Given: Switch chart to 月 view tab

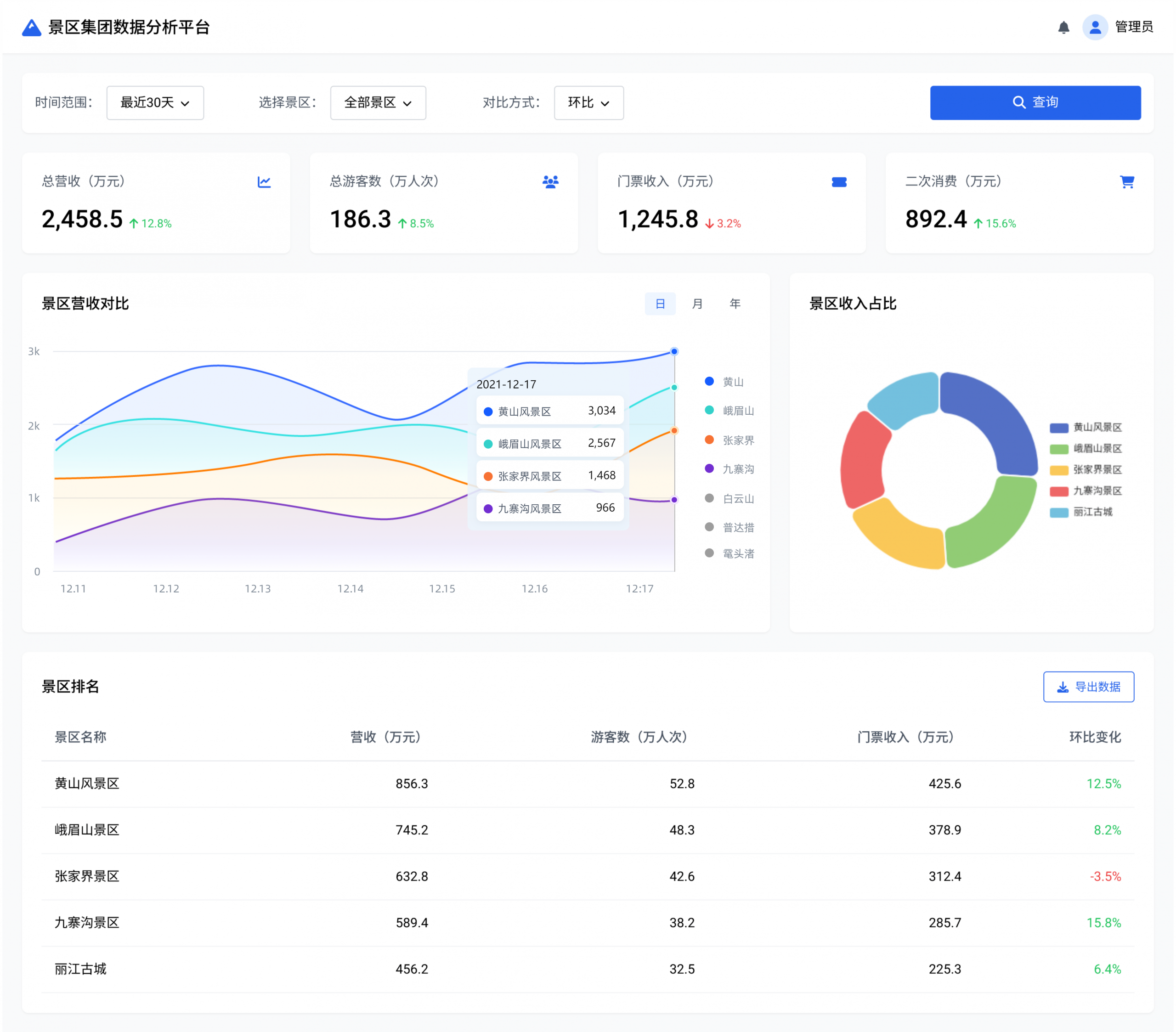Looking at the screenshot, I should click(697, 303).
